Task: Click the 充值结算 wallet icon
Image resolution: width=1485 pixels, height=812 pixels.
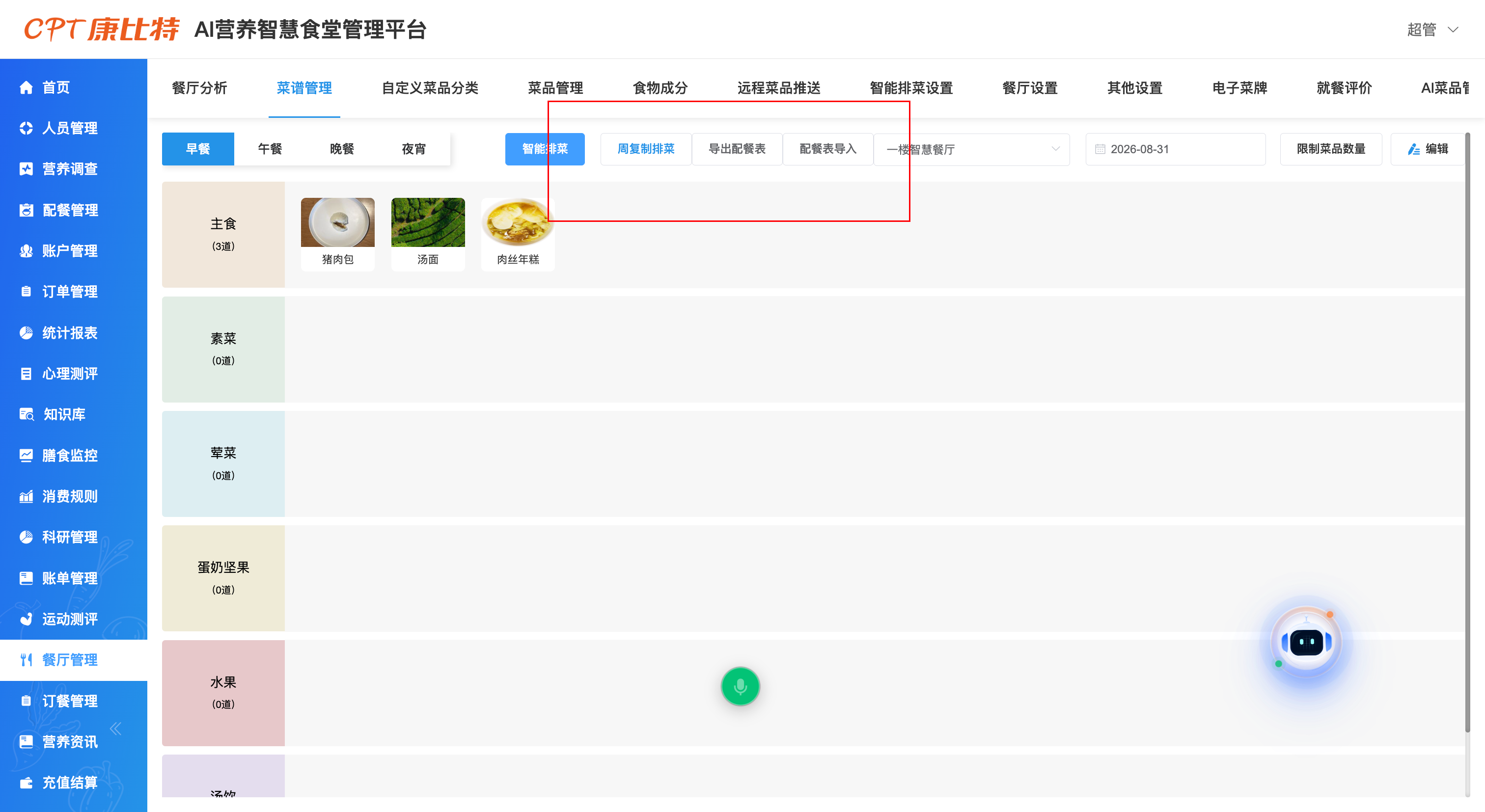Action: click(26, 783)
